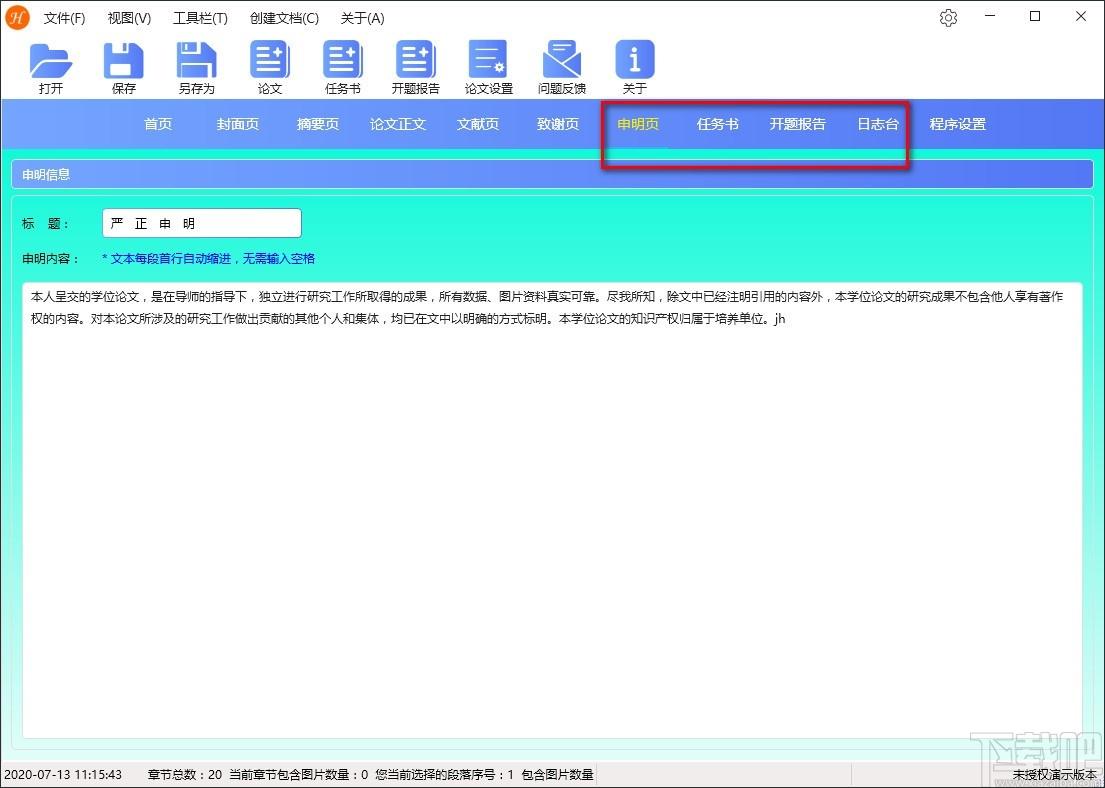1105x788 pixels.
Task: Close the application window
Action: 1080,16
